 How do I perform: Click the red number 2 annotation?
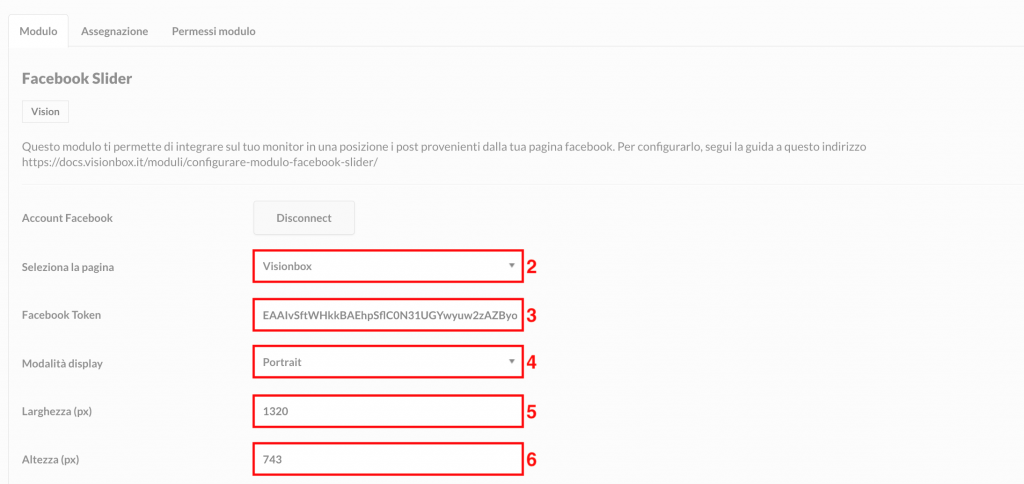click(532, 266)
